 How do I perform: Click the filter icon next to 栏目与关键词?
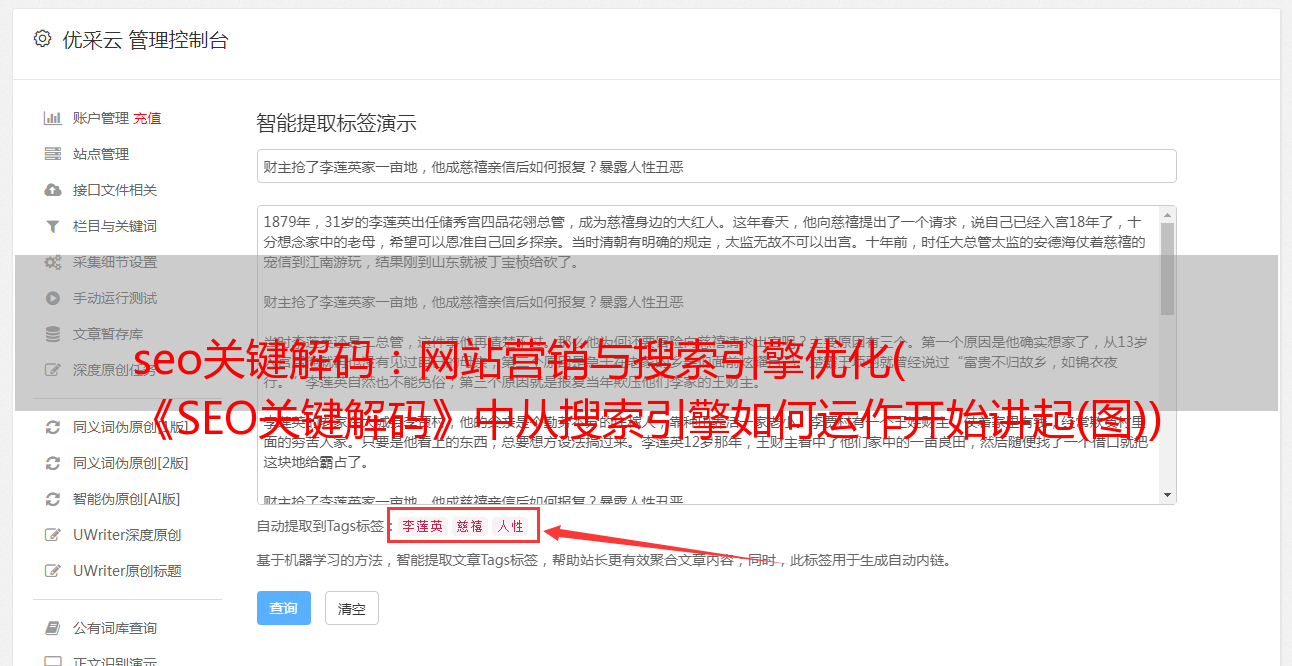point(53,226)
